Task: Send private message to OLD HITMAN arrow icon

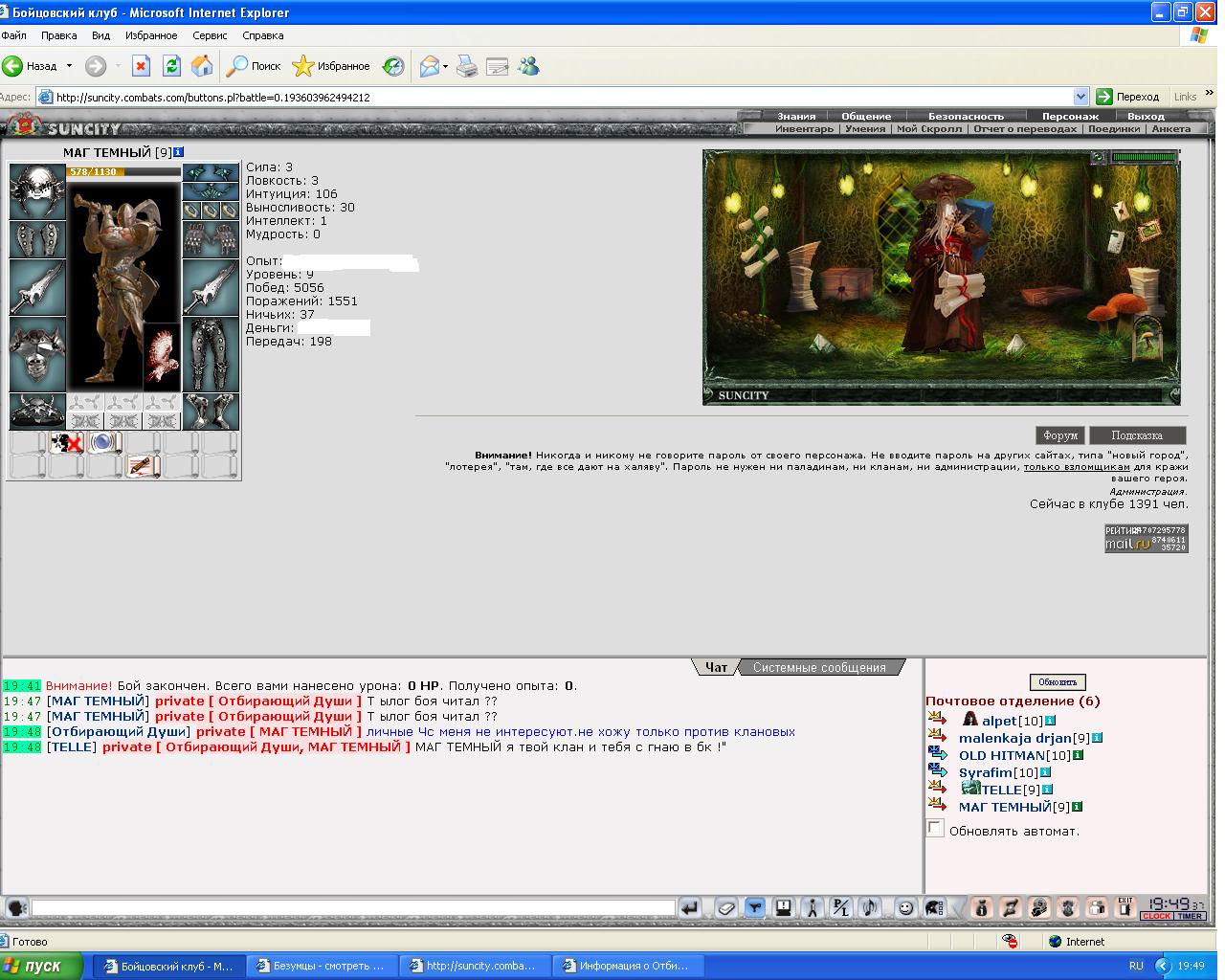Action: tap(937, 754)
